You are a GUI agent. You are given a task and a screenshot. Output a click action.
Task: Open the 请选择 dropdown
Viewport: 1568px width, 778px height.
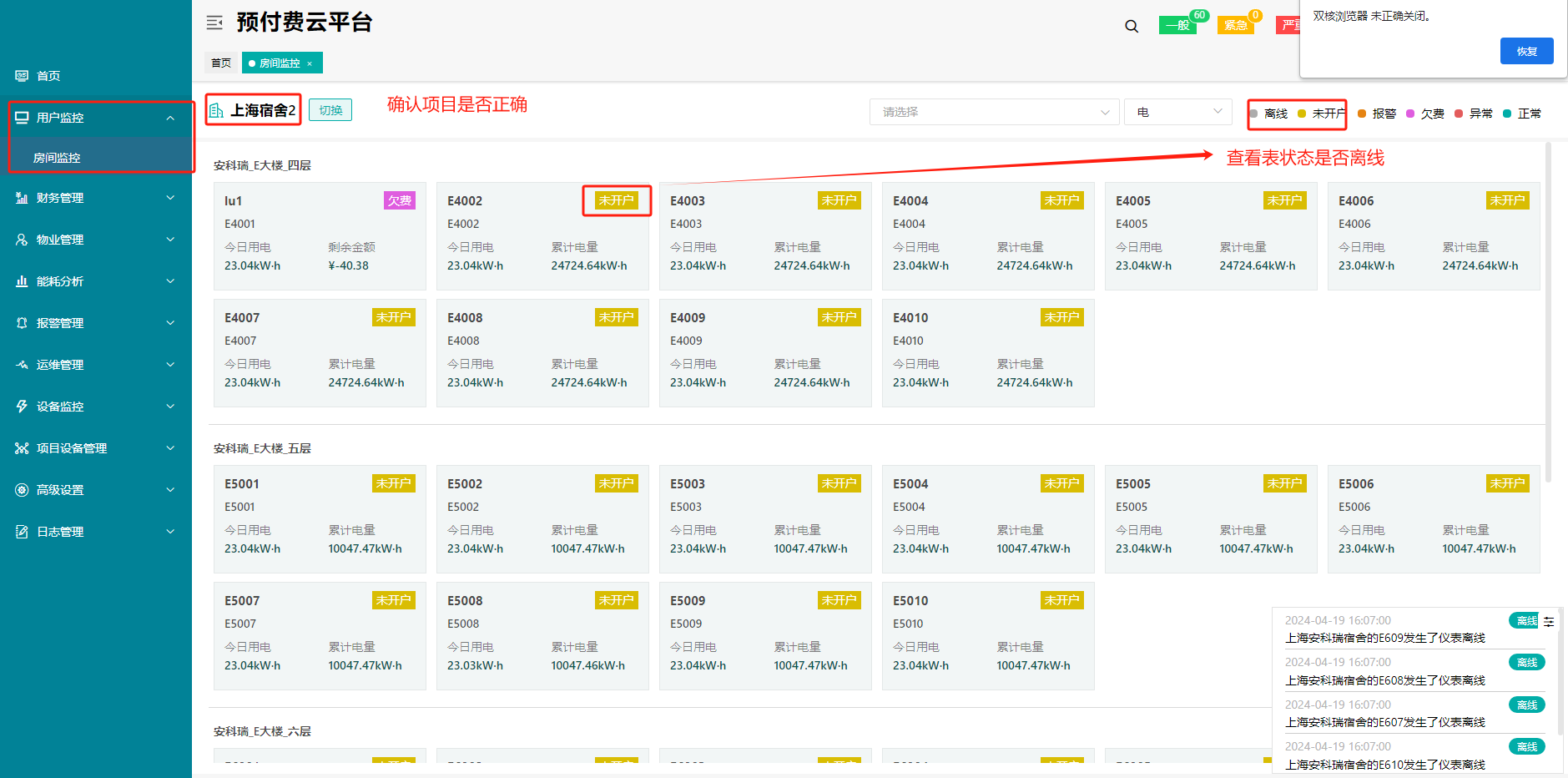coord(994,112)
